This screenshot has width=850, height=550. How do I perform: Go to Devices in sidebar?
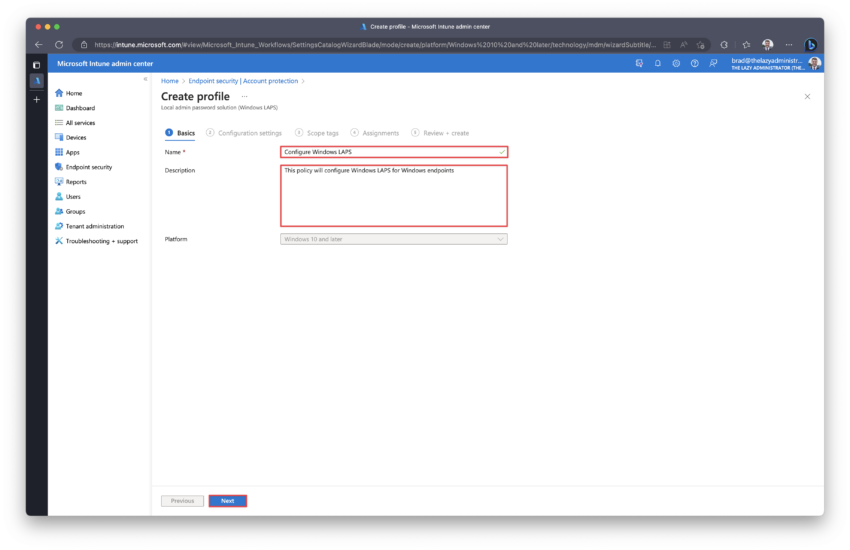point(70,138)
